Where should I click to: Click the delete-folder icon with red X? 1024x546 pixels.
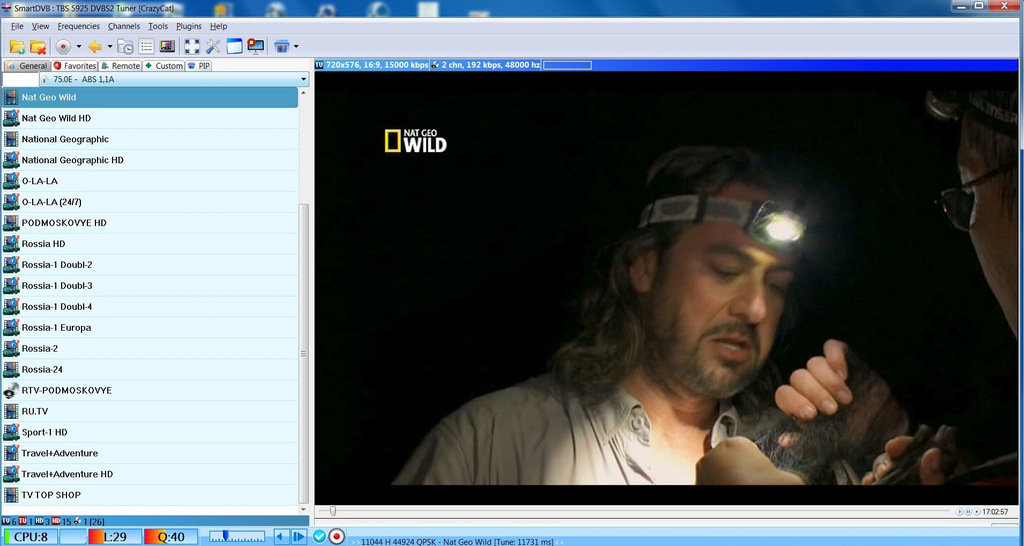point(38,46)
